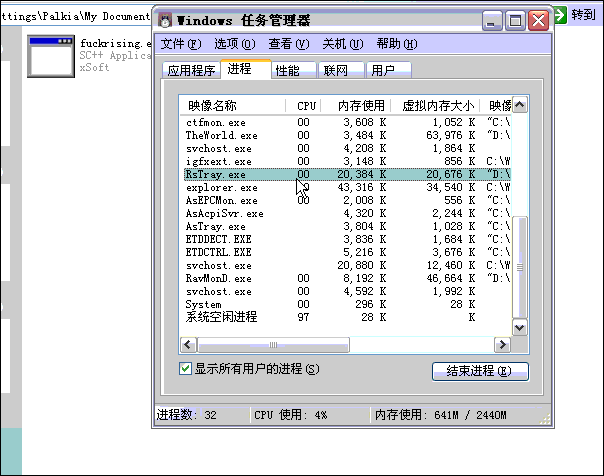Select the AsEPCMon.exe process row
Viewport: 604px width, 476px height.
tap(347, 201)
